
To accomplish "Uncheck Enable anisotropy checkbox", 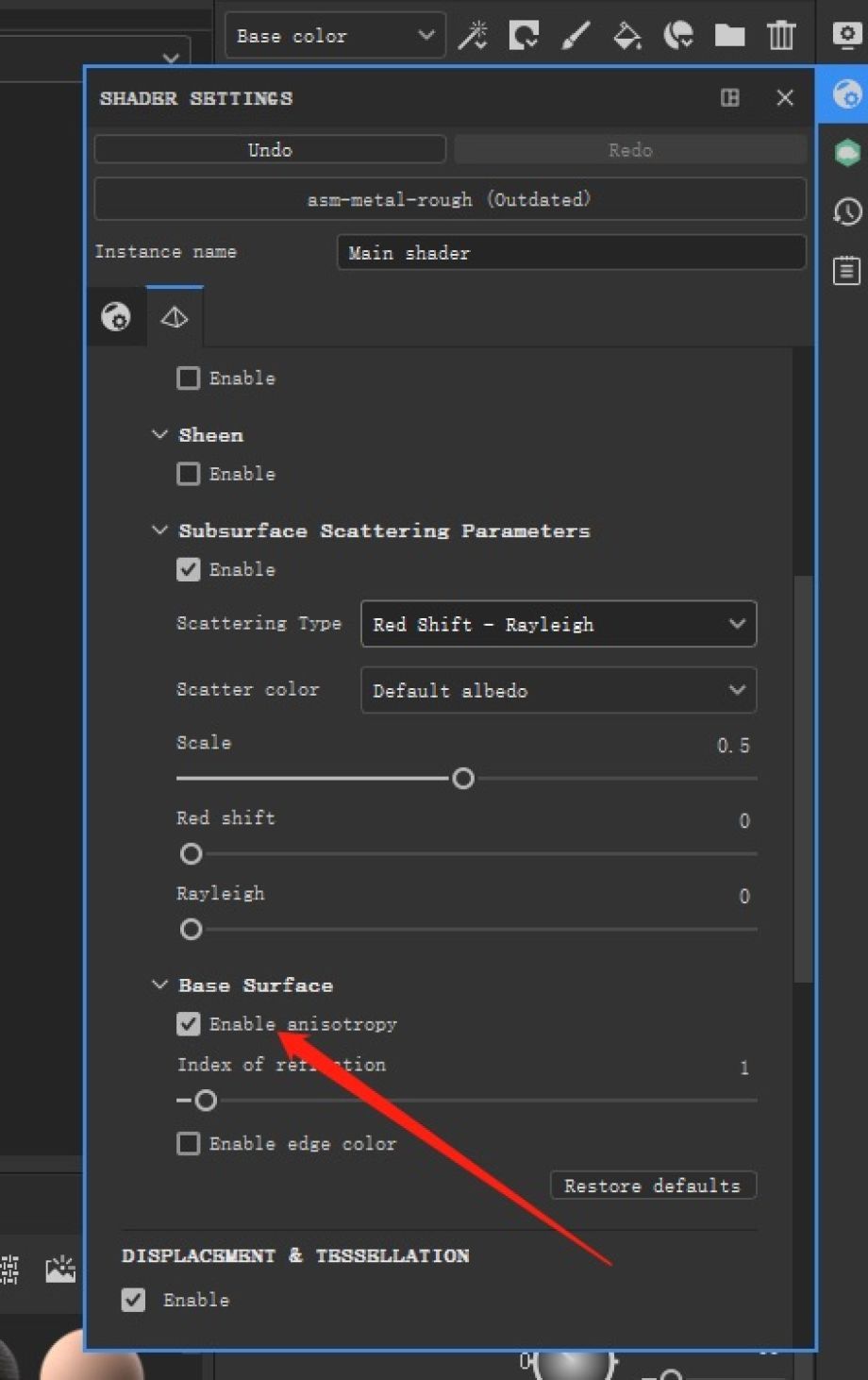I will 189,1024.
